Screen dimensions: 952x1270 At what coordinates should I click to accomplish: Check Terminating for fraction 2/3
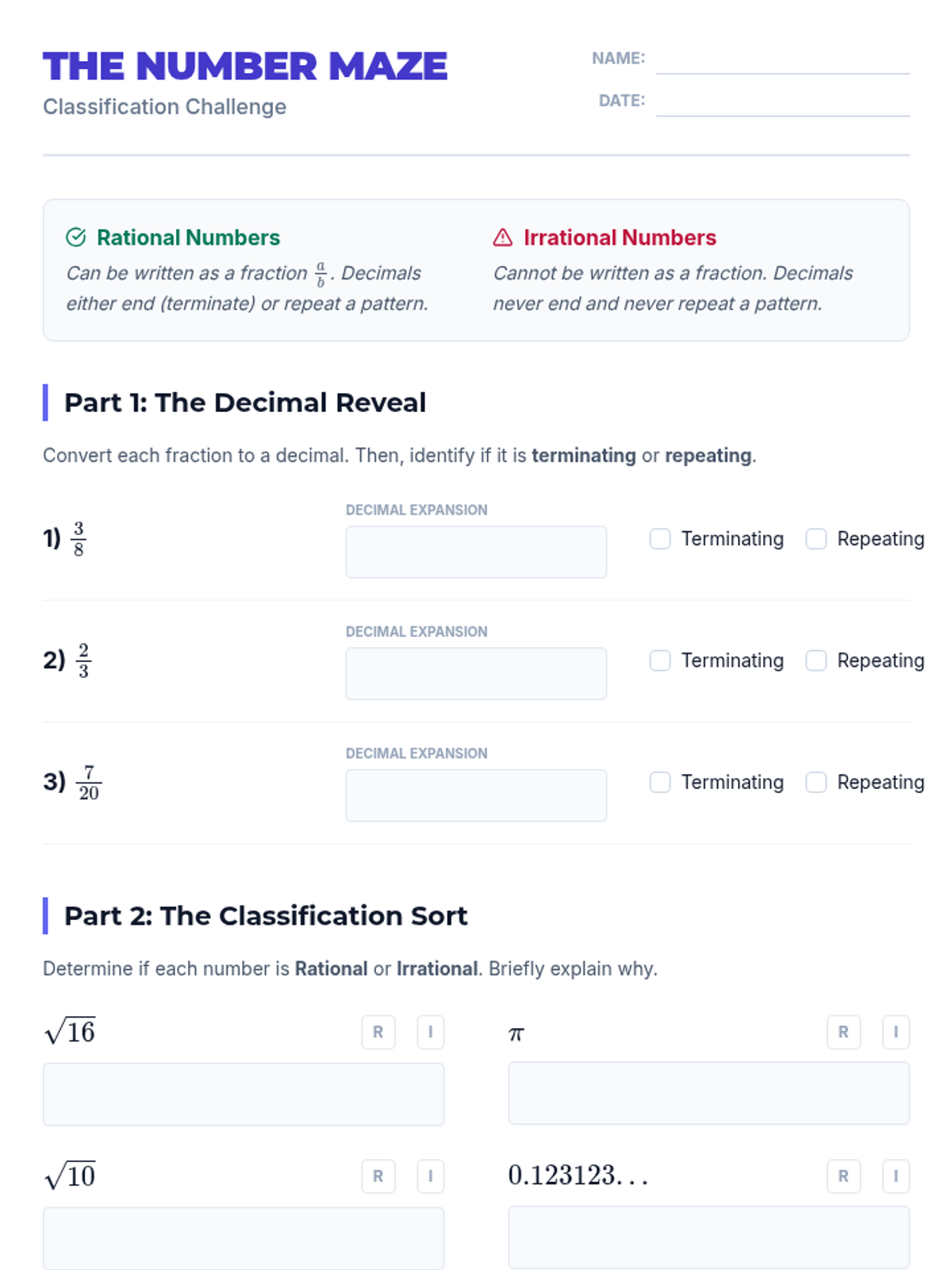(660, 660)
